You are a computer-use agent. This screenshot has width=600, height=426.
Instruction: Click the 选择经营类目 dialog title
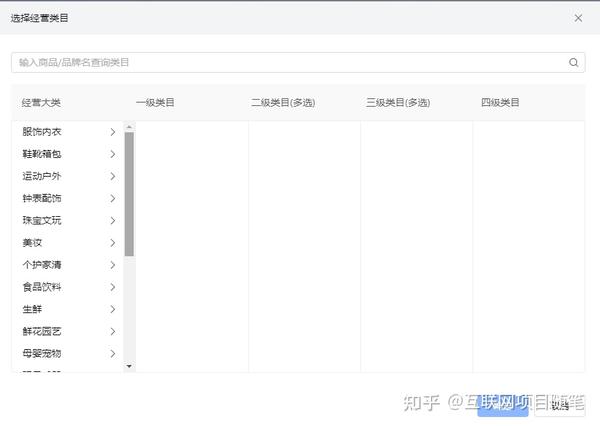coord(39,18)
